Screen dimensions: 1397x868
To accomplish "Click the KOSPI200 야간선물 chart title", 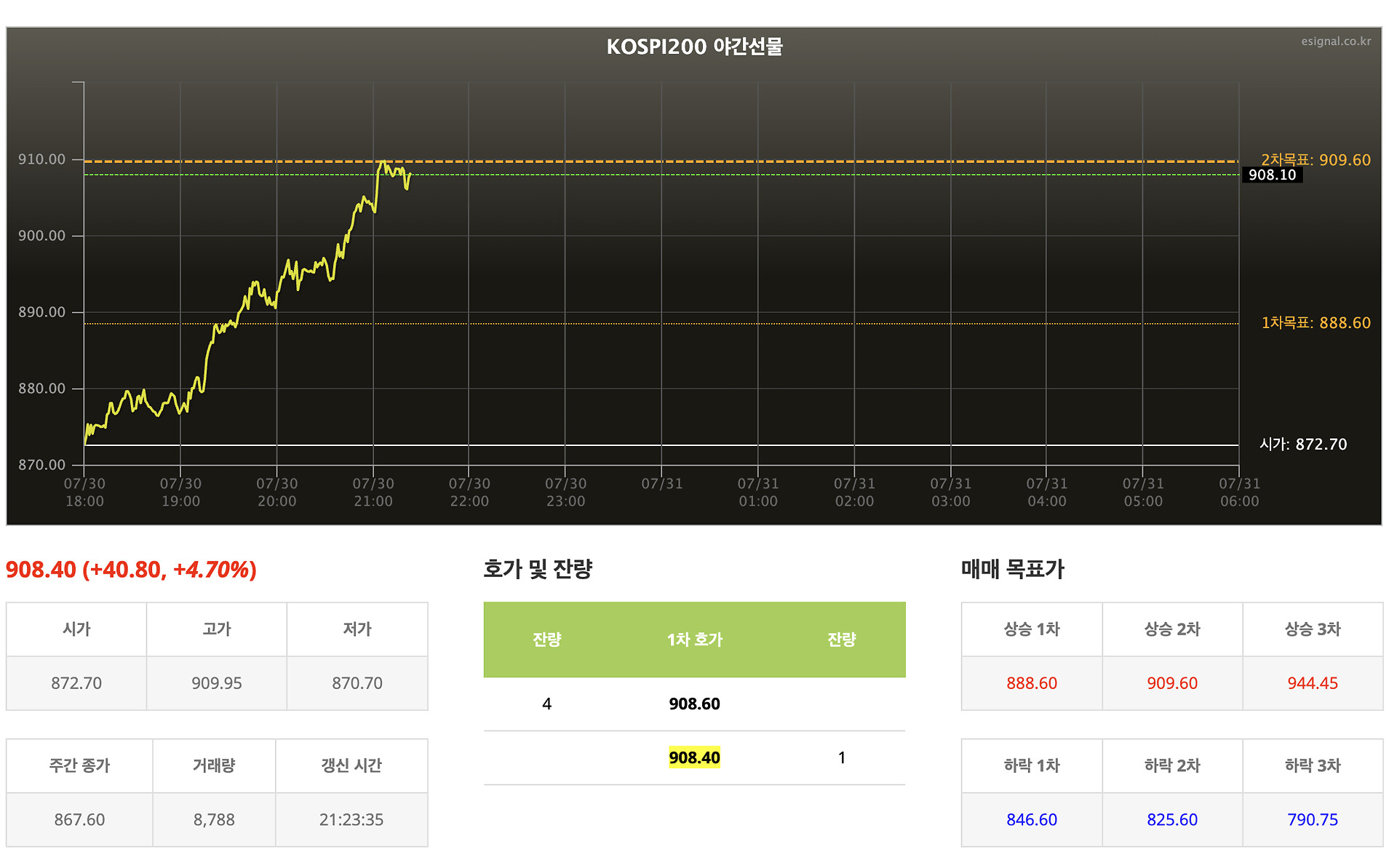I will 695,47.
